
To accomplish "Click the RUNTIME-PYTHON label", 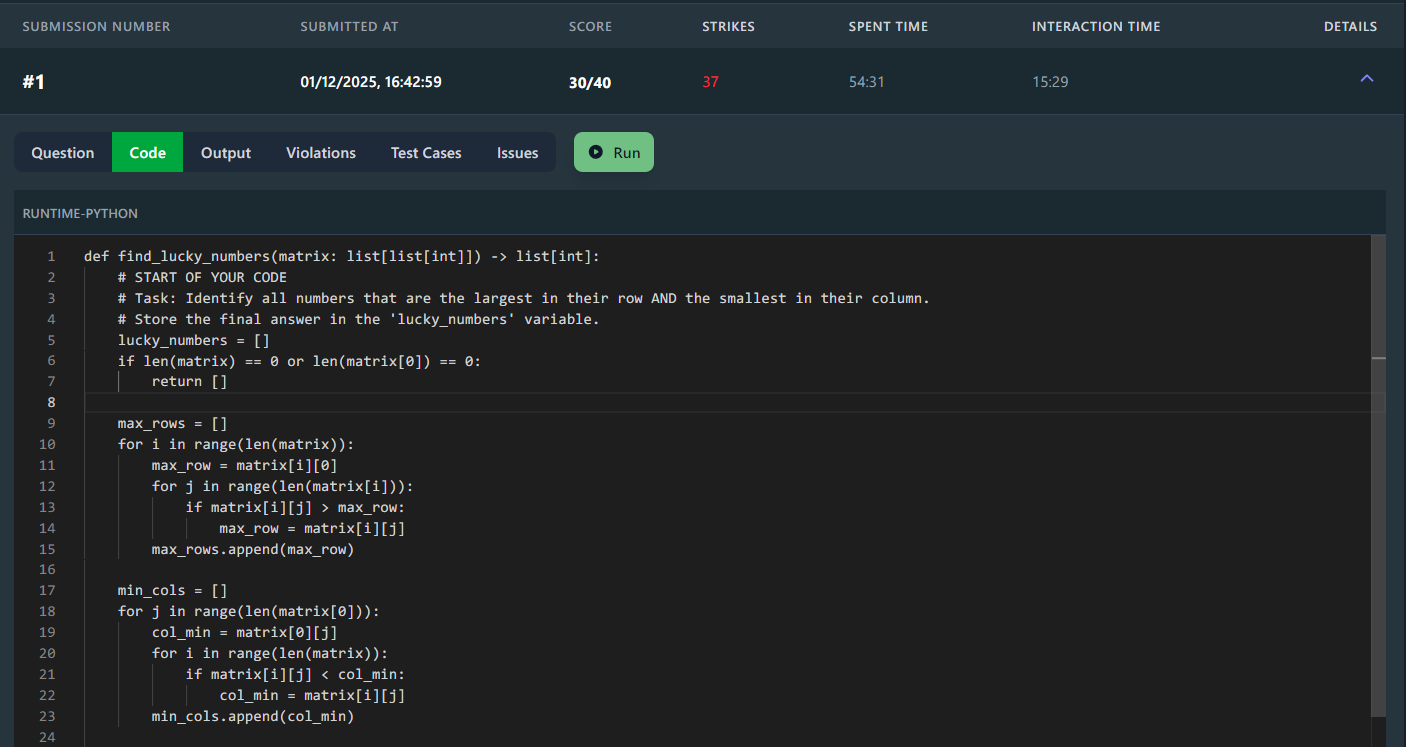I will coord(80,213).
